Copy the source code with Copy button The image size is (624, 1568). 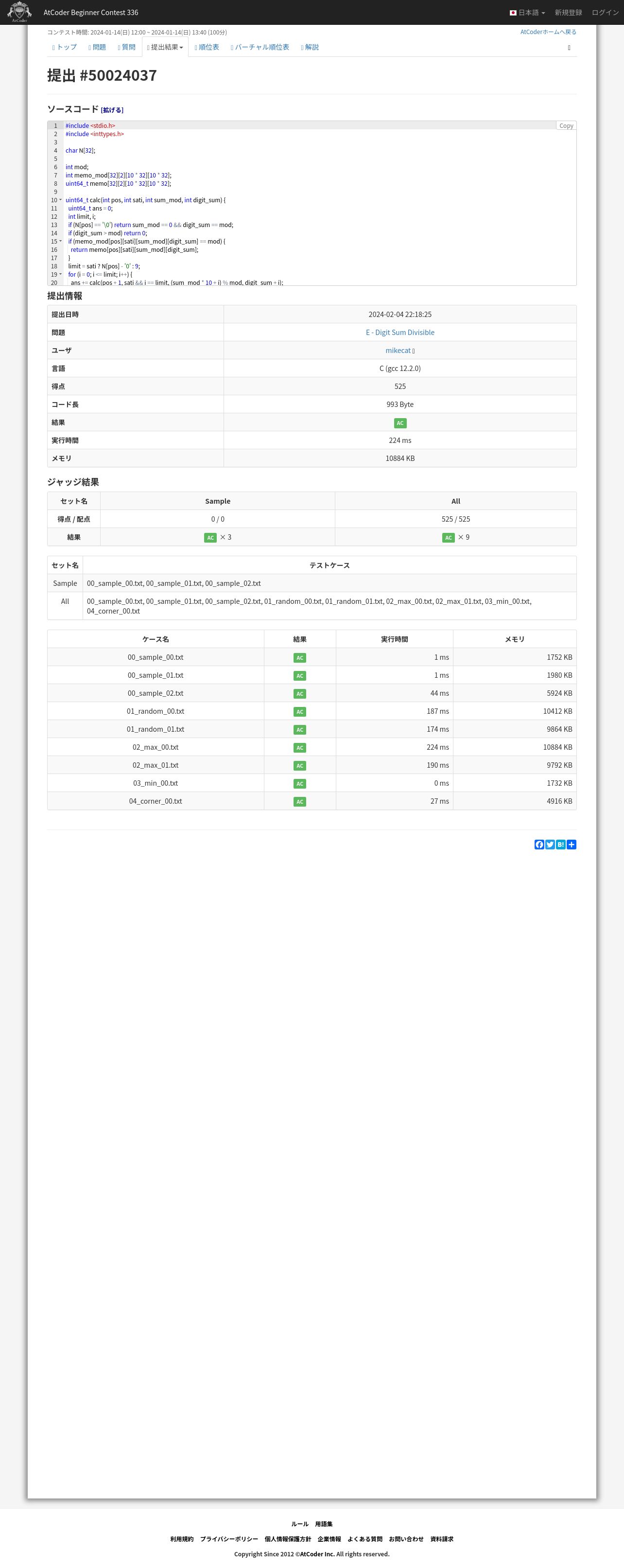pos(566,125)
